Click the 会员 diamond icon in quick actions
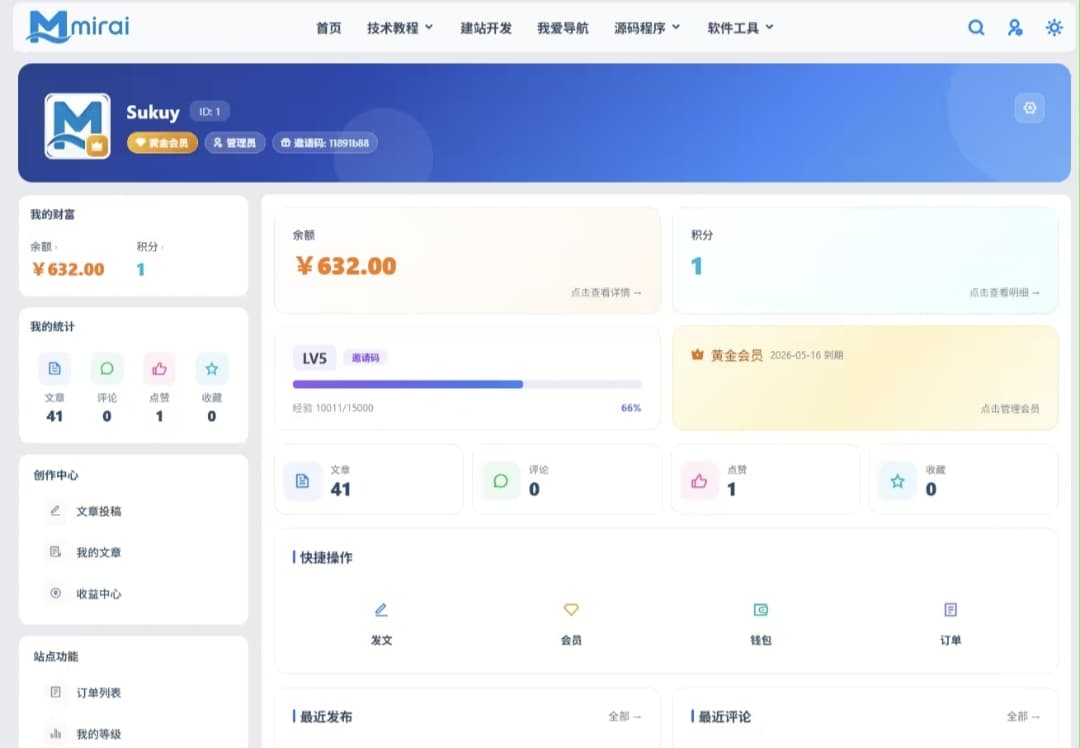The image size is (1080, 748). click(571, 610)
